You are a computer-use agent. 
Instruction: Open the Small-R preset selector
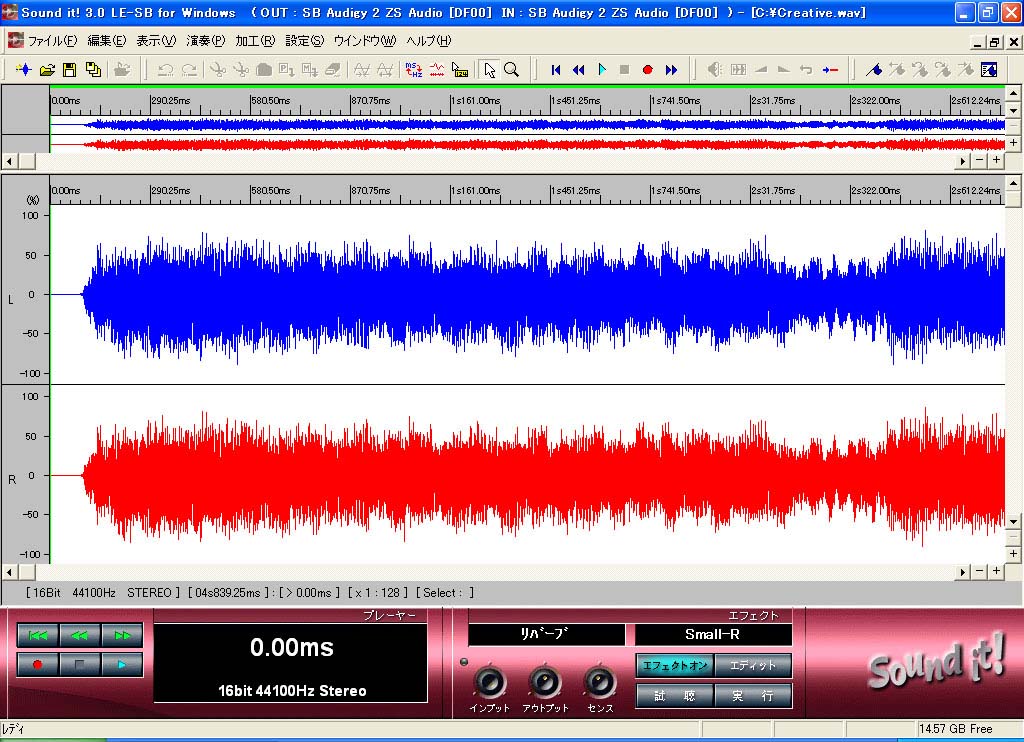click(x=713, y=634)
